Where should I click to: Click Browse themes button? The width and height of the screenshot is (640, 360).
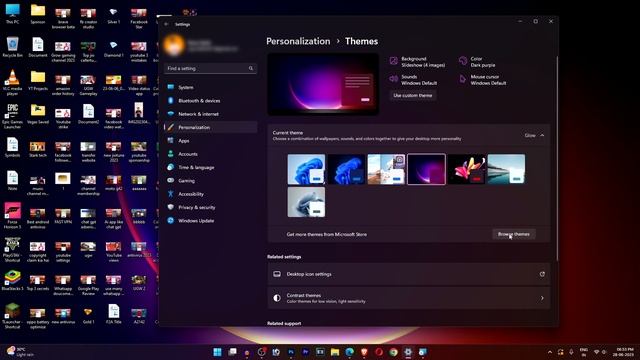coord(513,234)
